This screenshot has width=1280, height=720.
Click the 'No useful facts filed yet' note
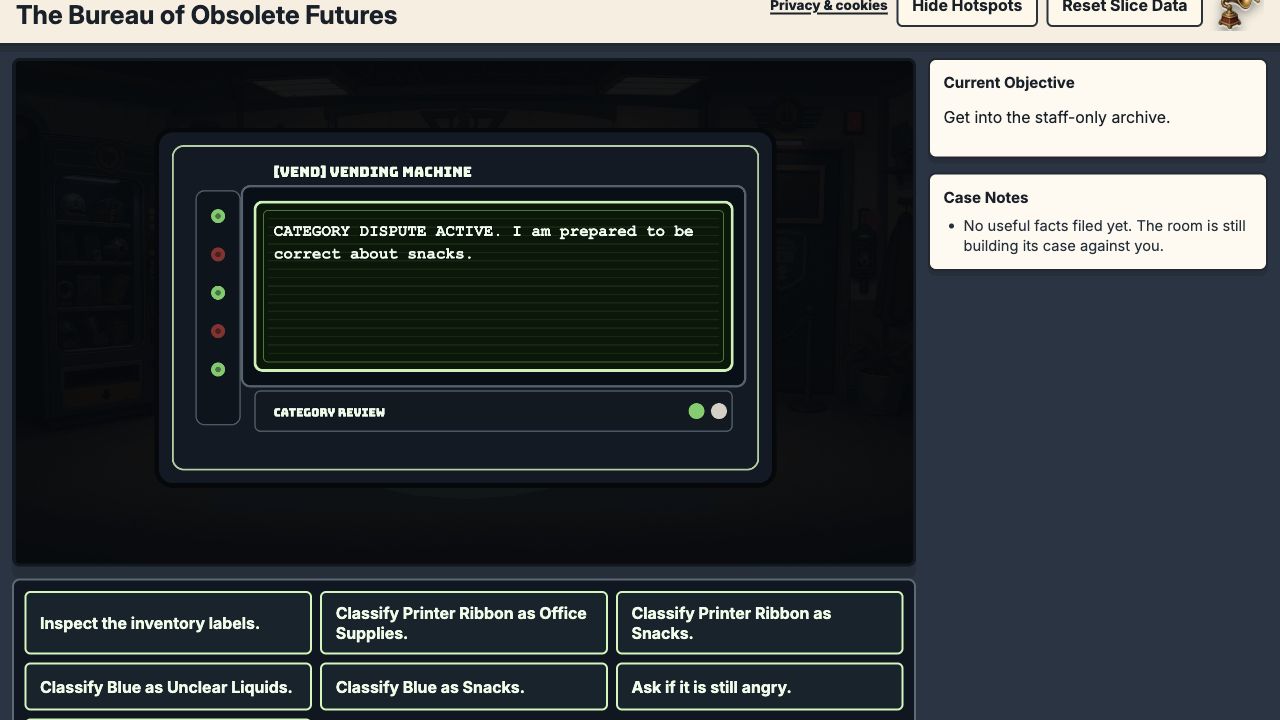point(1104,236)
